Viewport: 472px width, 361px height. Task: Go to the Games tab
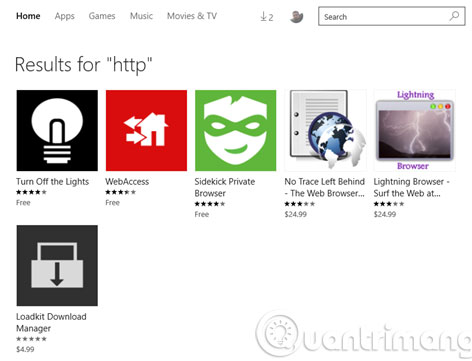pos(102,16)
